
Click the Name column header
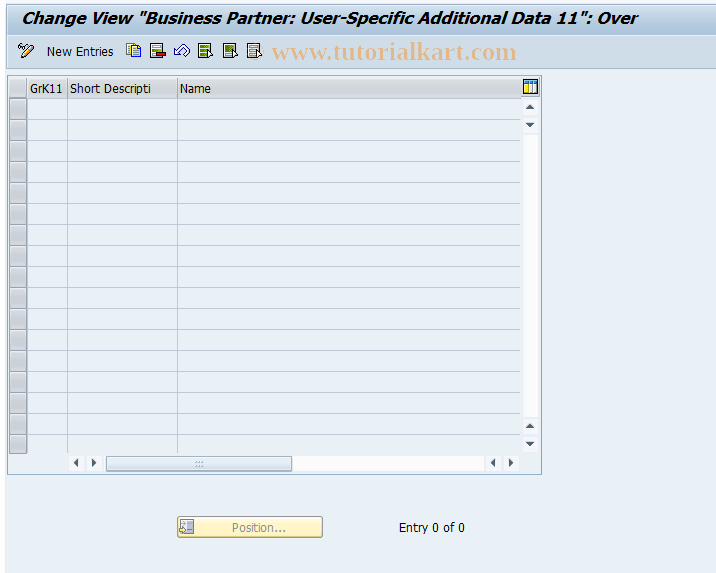click(x=349, y=89)
